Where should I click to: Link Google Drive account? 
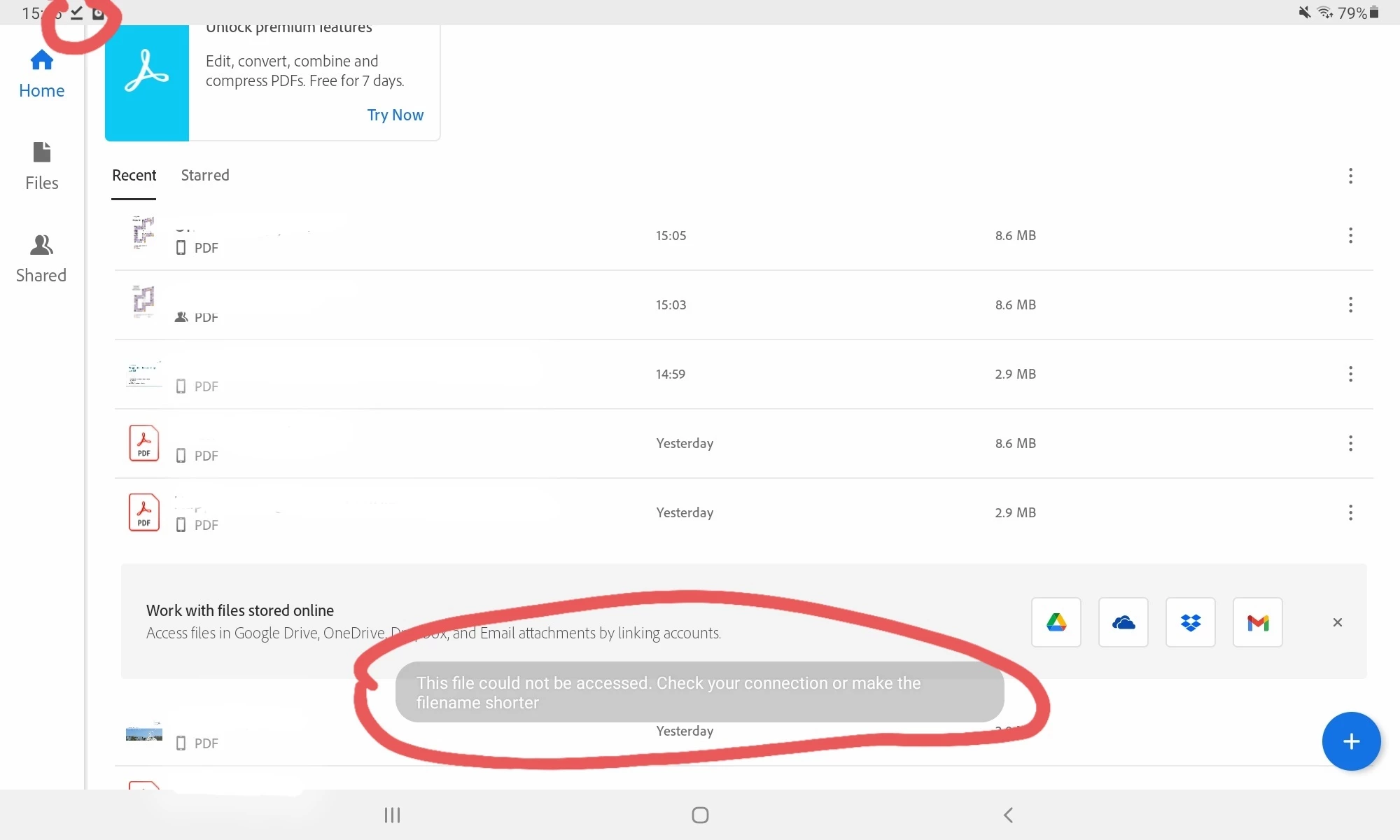pyautogui.click(x=1056, y=622)
